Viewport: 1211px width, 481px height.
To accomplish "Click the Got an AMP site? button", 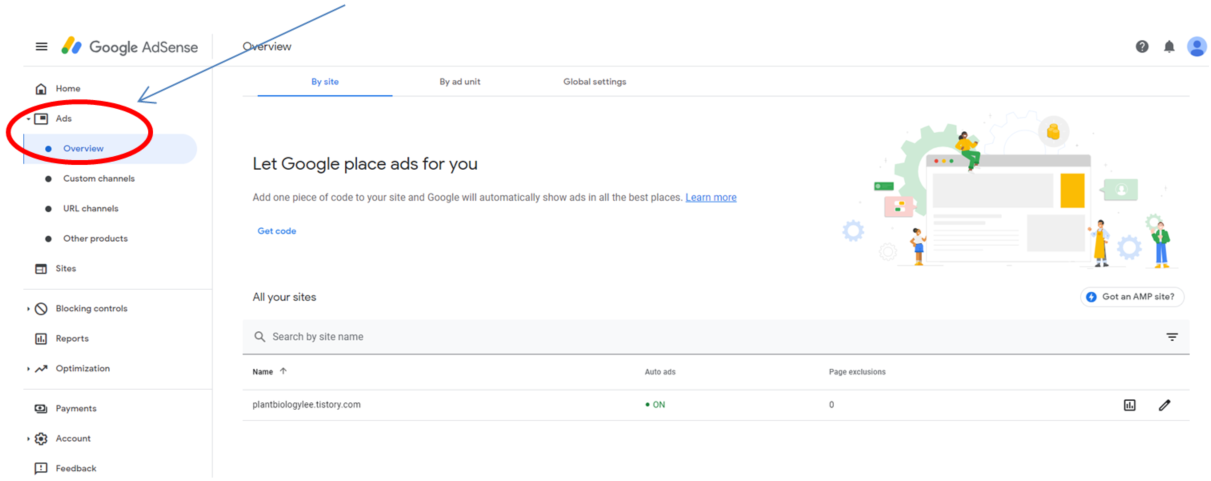I will 1132,297.
